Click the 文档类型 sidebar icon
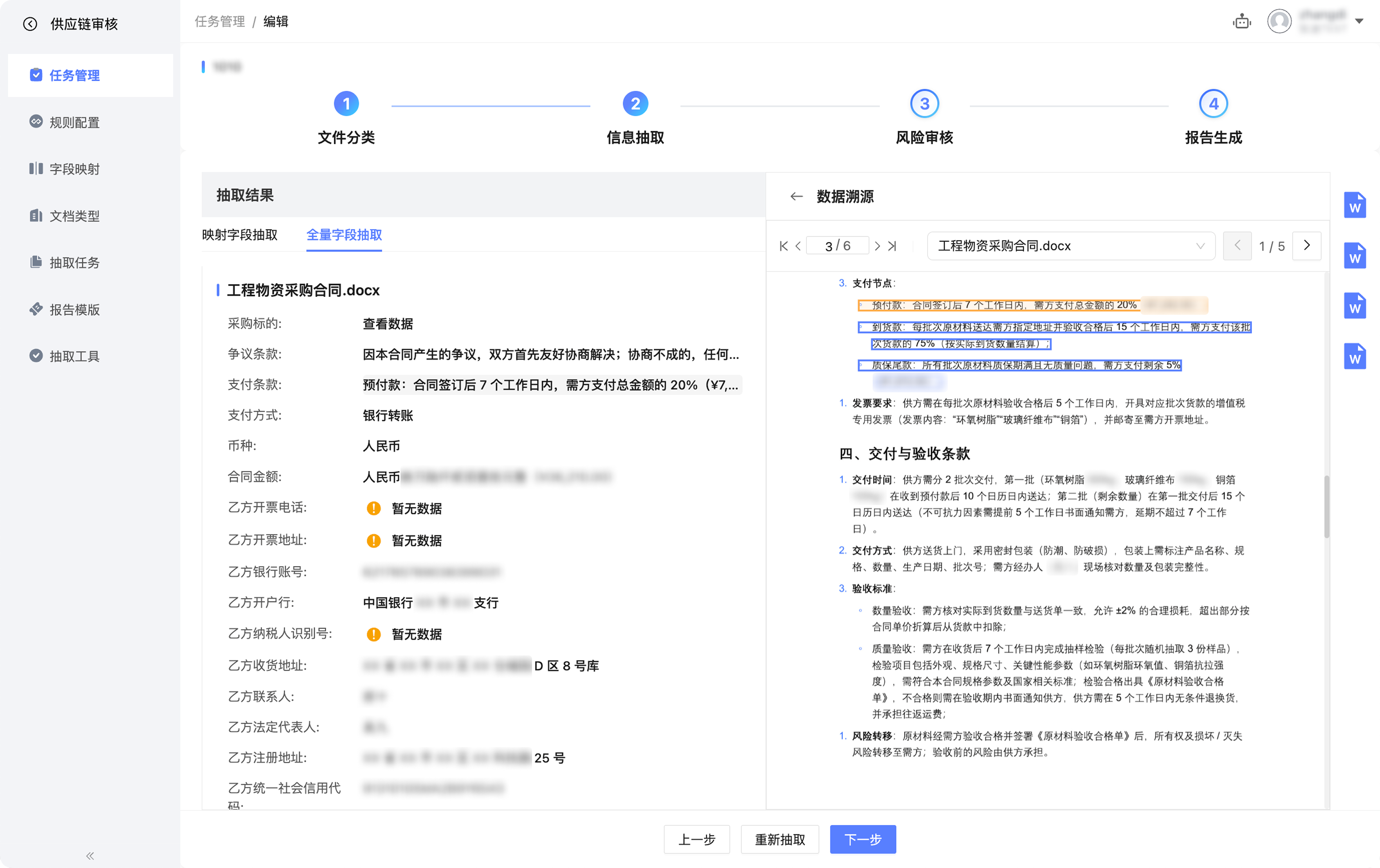 36,215
